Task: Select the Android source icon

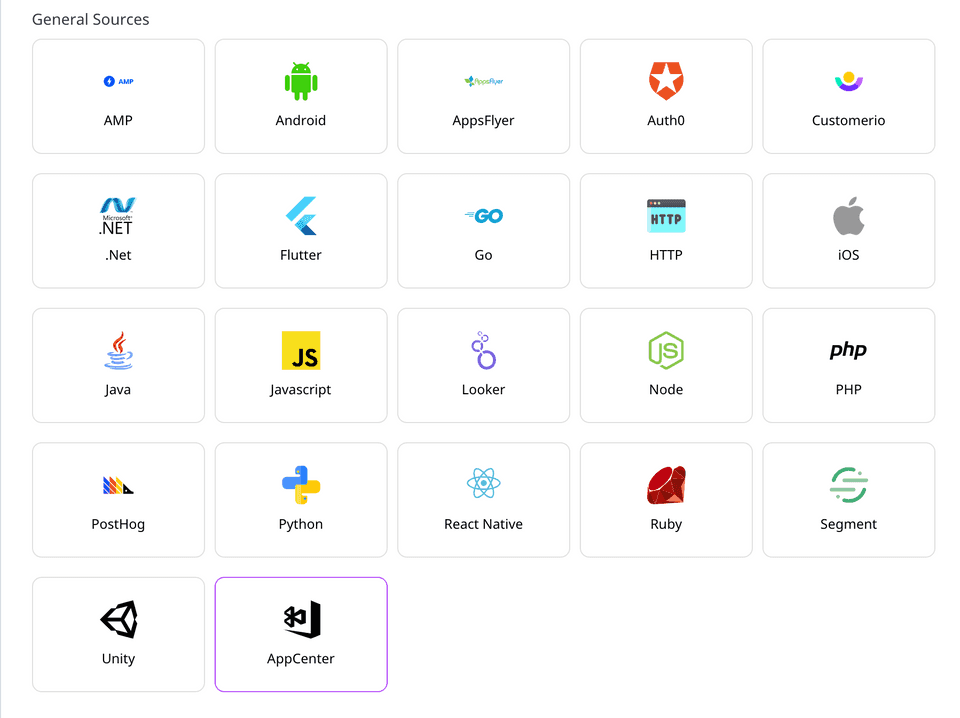Action: [x=301, y=81]
